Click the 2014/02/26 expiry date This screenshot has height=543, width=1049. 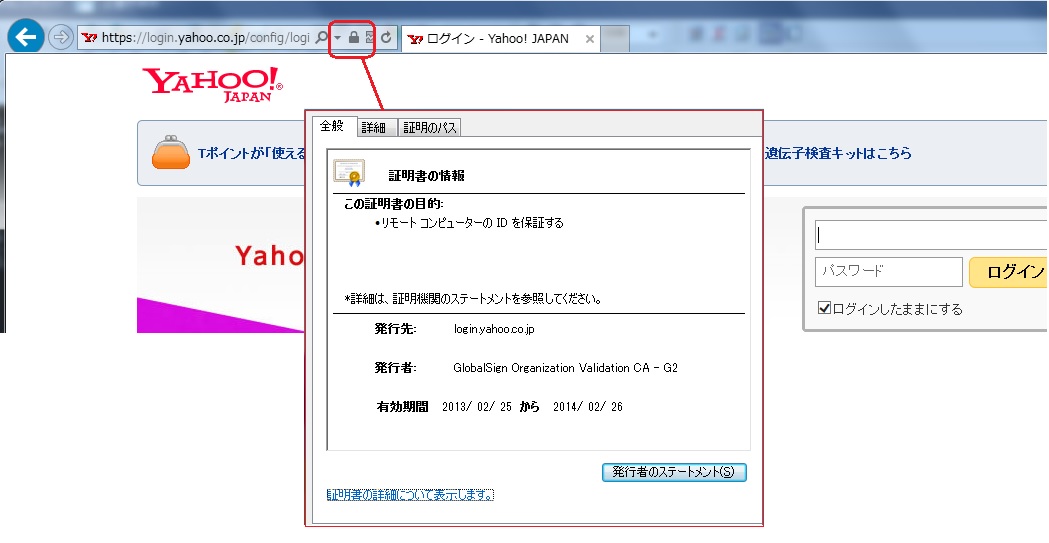pyautogui.click(x=587, y=407)
